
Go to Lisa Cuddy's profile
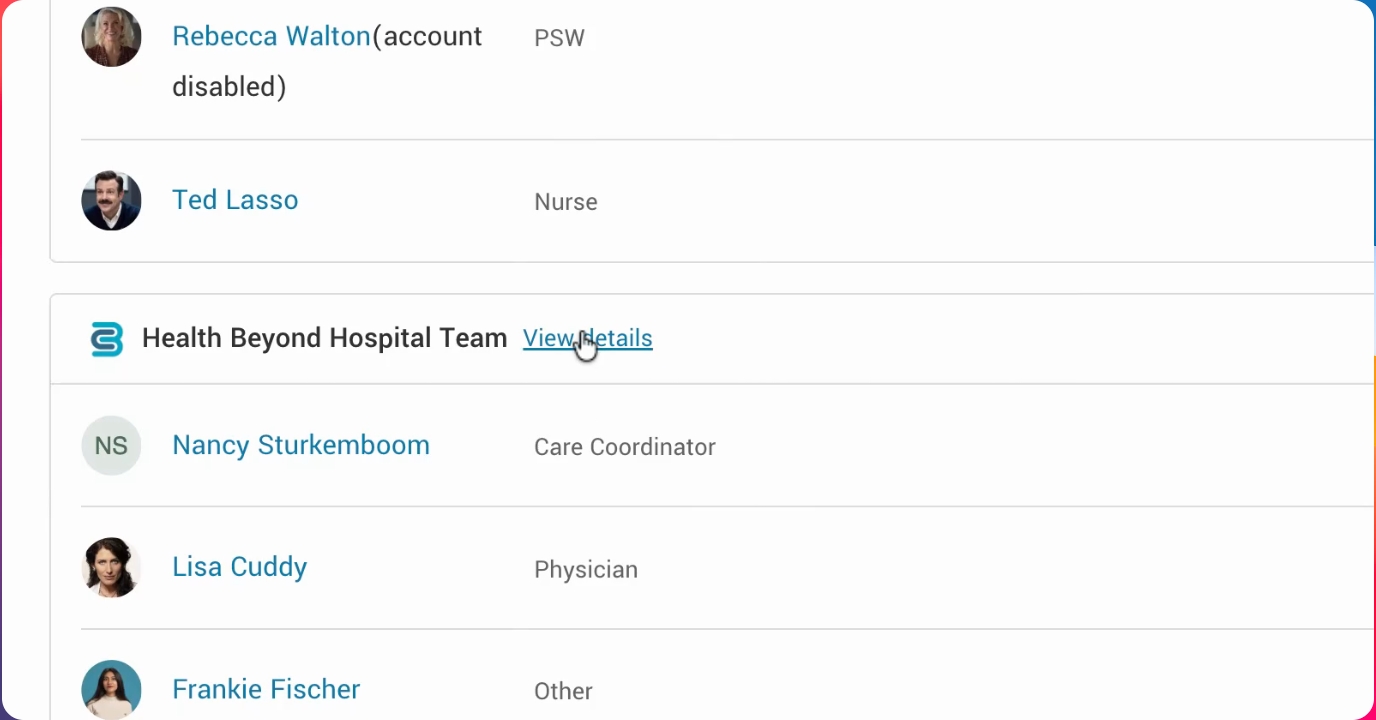239,567
